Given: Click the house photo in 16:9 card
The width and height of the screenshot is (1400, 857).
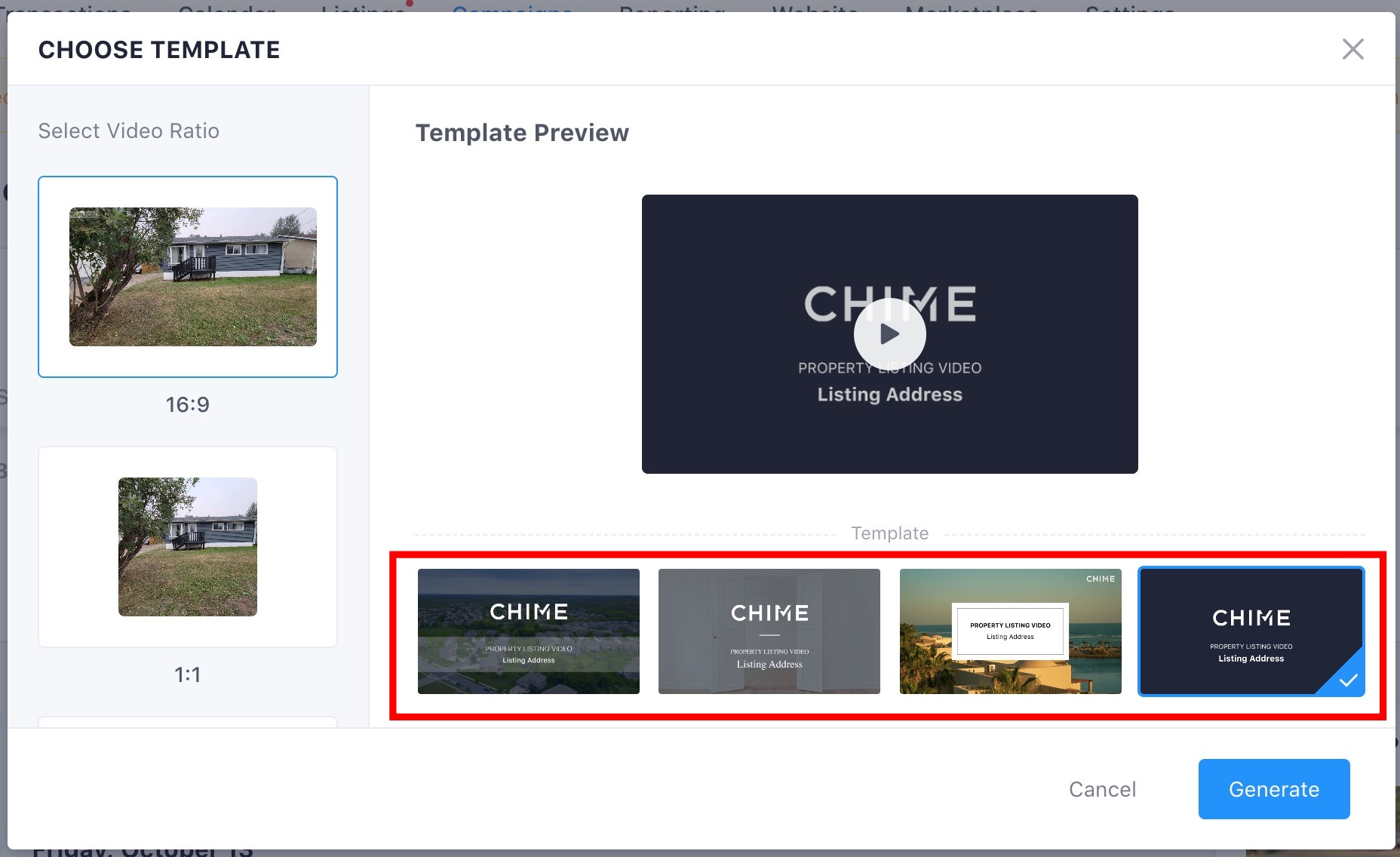Looking at the screenshot, I should click(193, 277).
